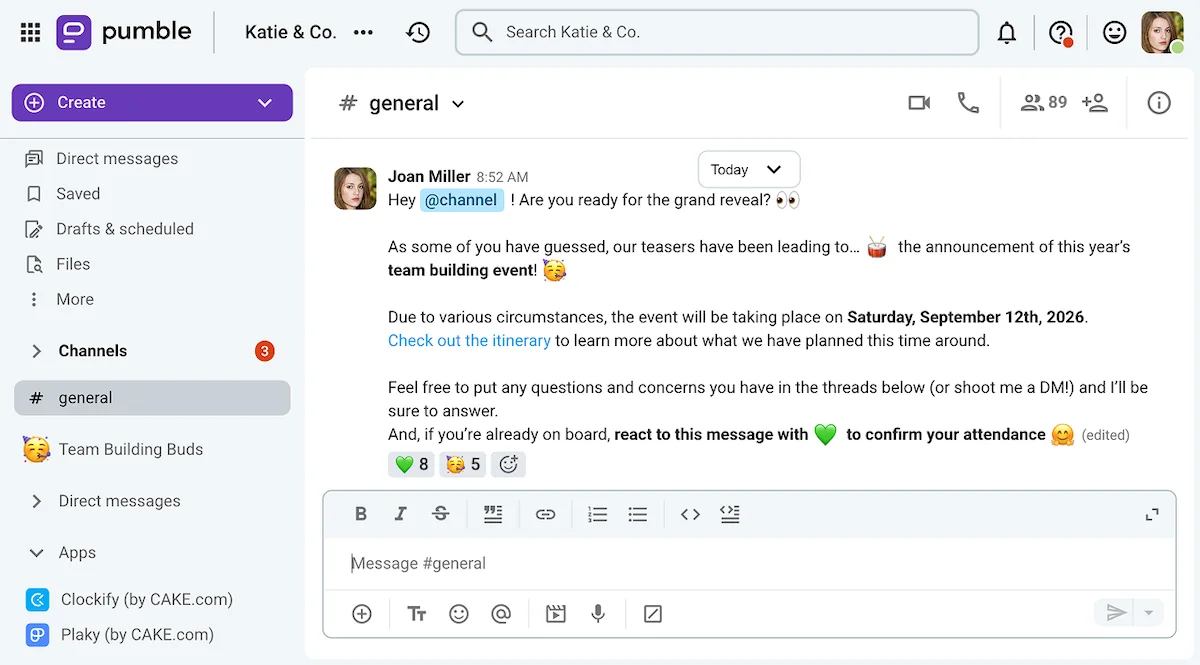Add a member to the channel
Screen dimensions: 1200x665
[1095, 102]
